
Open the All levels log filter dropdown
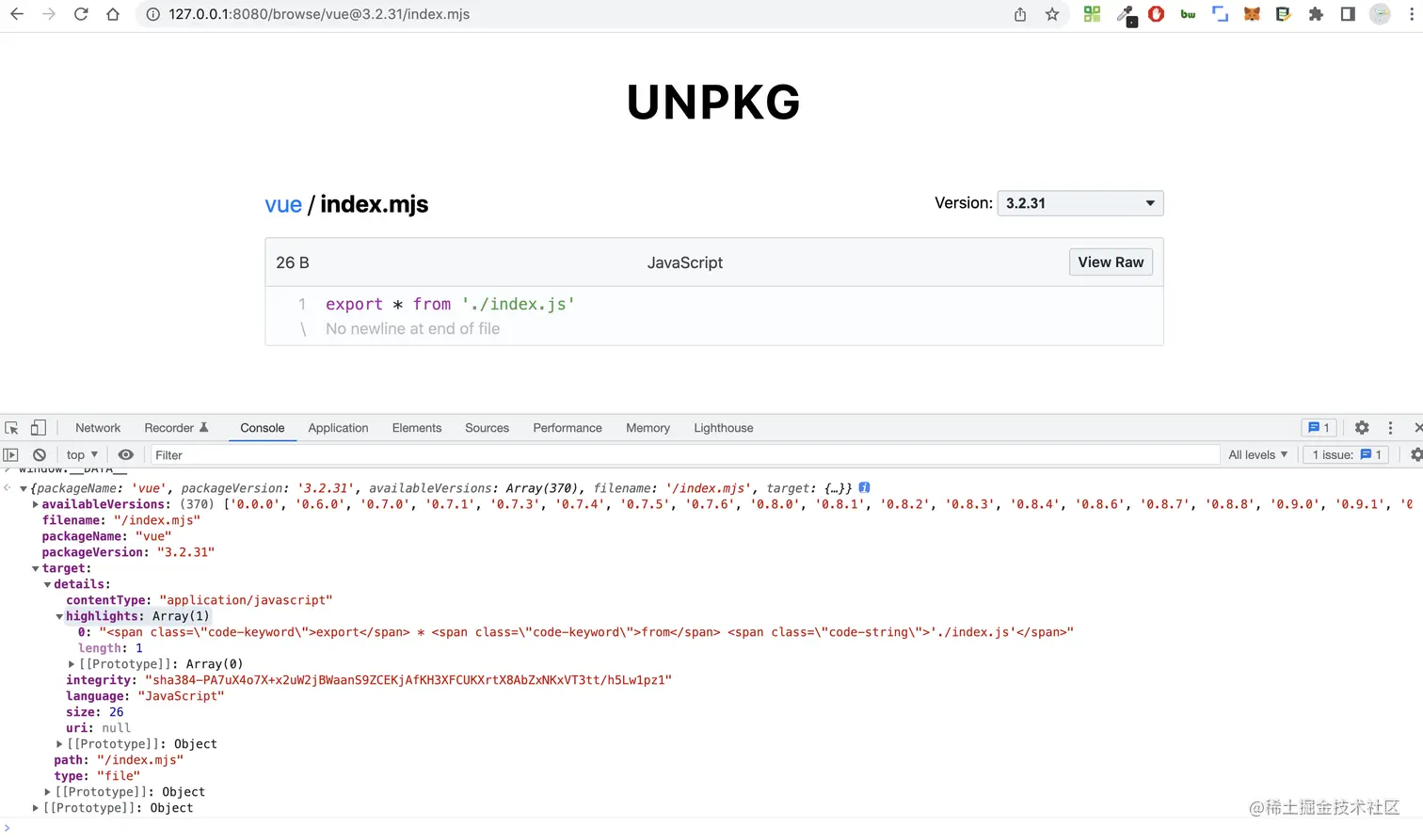tap(1257, 454)
